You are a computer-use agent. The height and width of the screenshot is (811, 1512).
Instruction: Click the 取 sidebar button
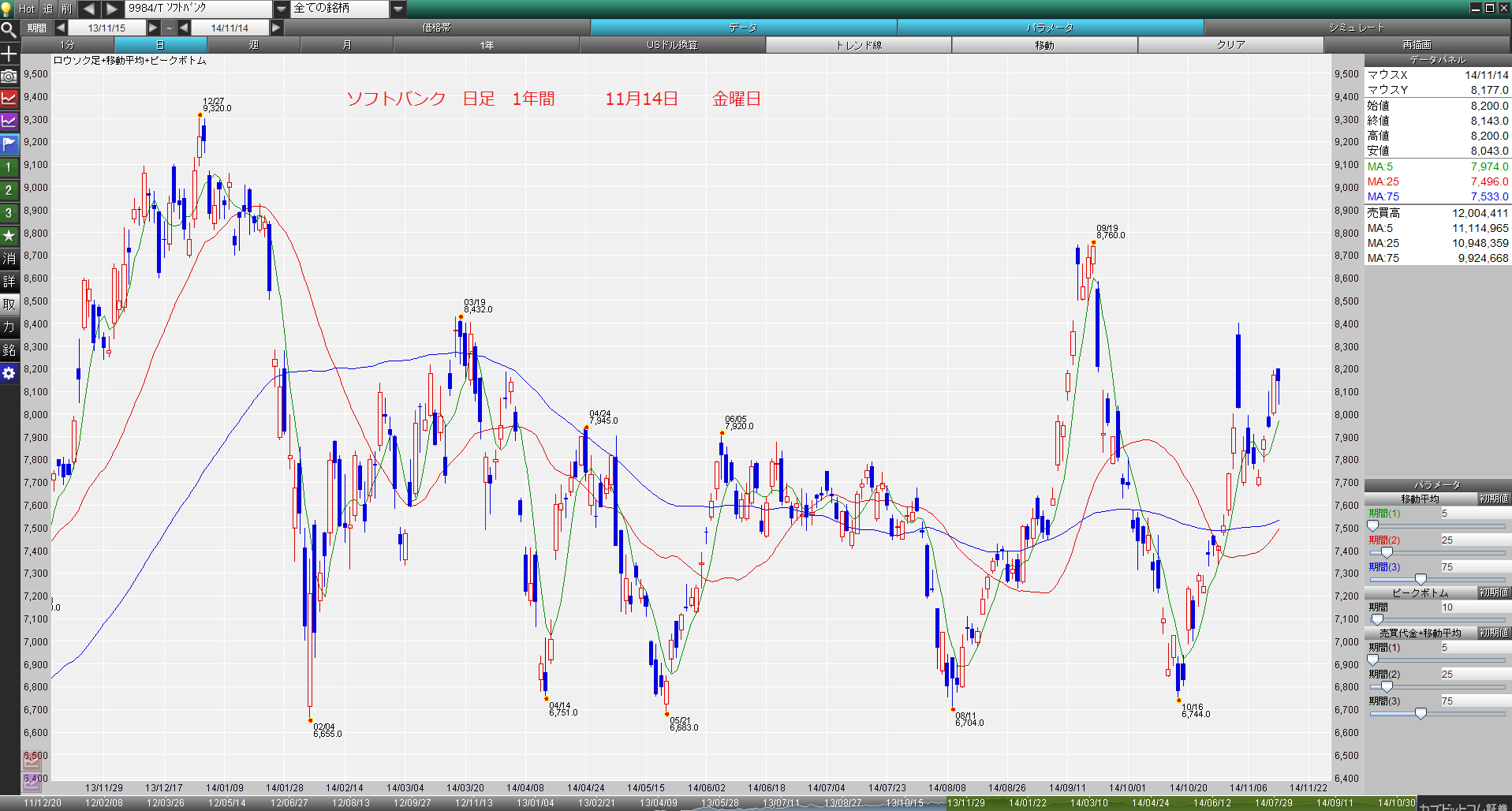[x=9, y=305]
